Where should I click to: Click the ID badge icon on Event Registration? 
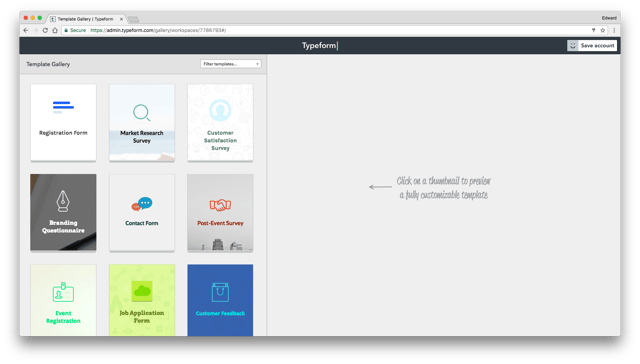click(x=63, y=292)
